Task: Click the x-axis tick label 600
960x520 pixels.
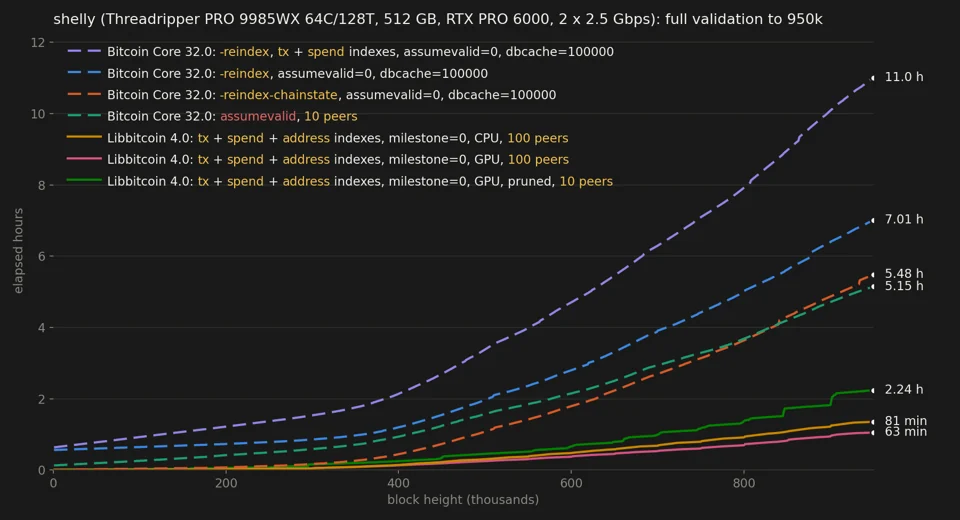Action: point(571,483)
